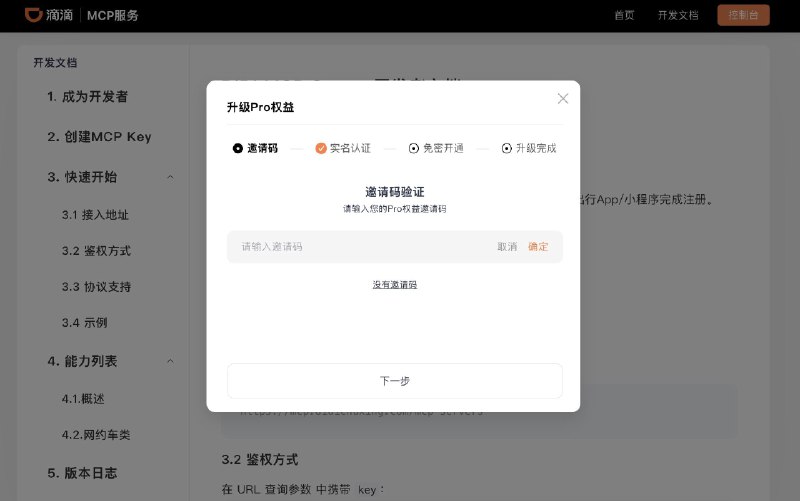Click the 没有邀请码 link
Viewport: 800px width, 501px height.
(394, 285)
